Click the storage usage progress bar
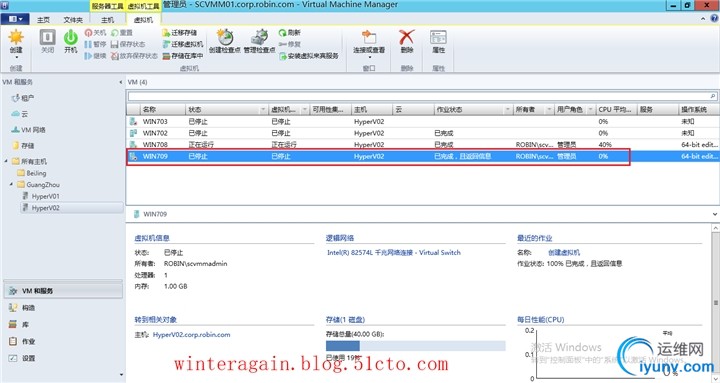The width and height of the screenshot is (720, 383). (416, 346)
